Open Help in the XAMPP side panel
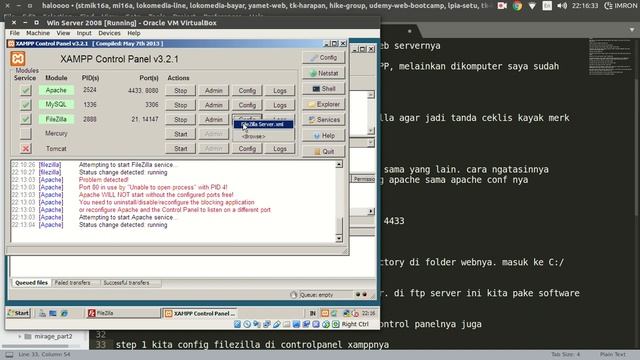The width and height of the screenshot is (640, 360). coord(324,136)
